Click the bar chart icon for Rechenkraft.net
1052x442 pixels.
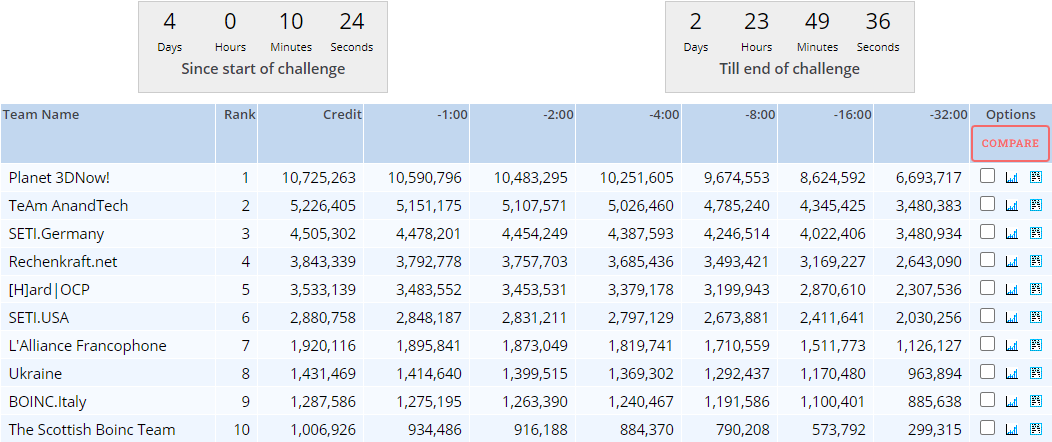[x=1011, y=262]
